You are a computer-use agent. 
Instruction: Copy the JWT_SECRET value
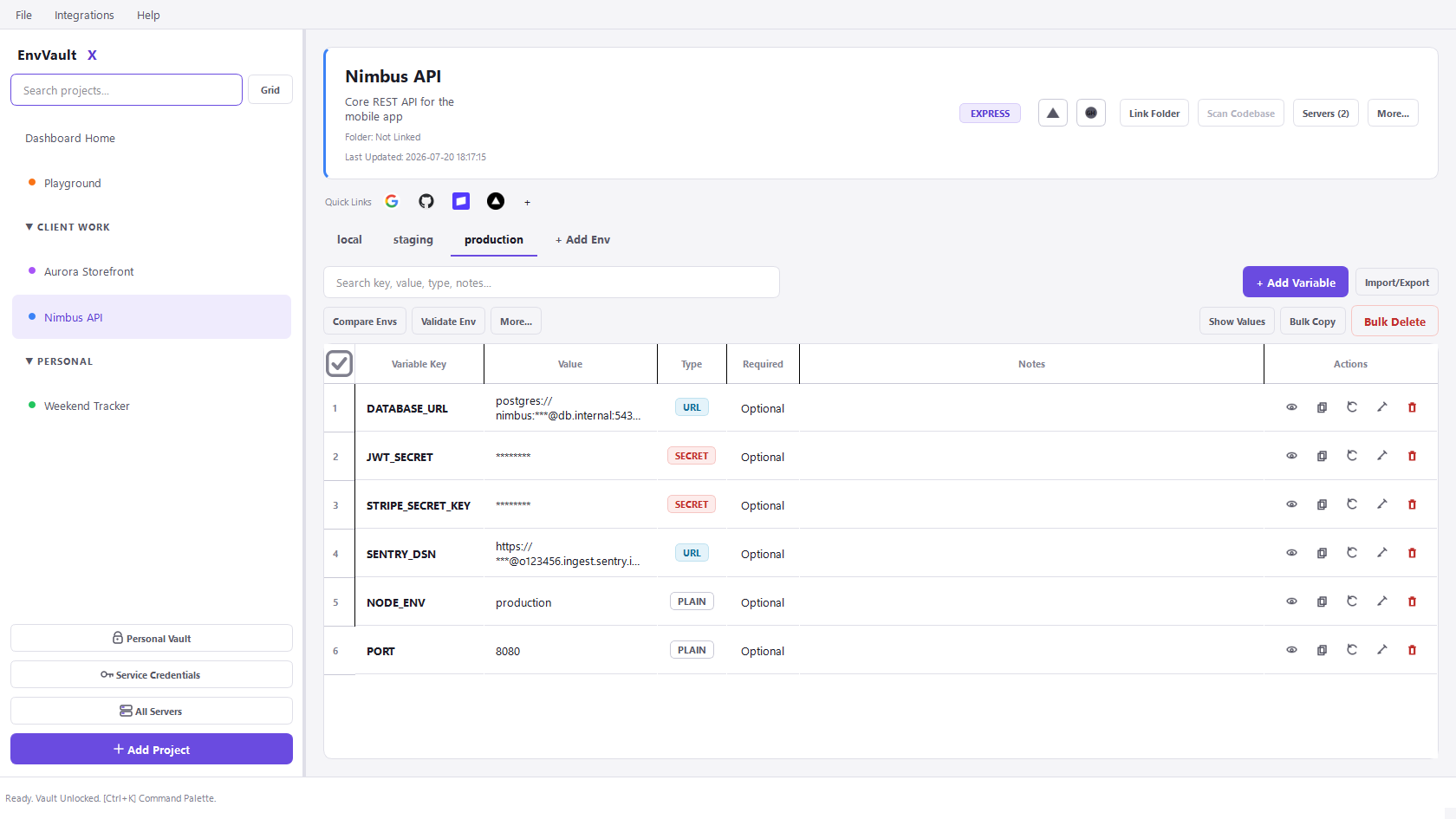pos(1322,456)
